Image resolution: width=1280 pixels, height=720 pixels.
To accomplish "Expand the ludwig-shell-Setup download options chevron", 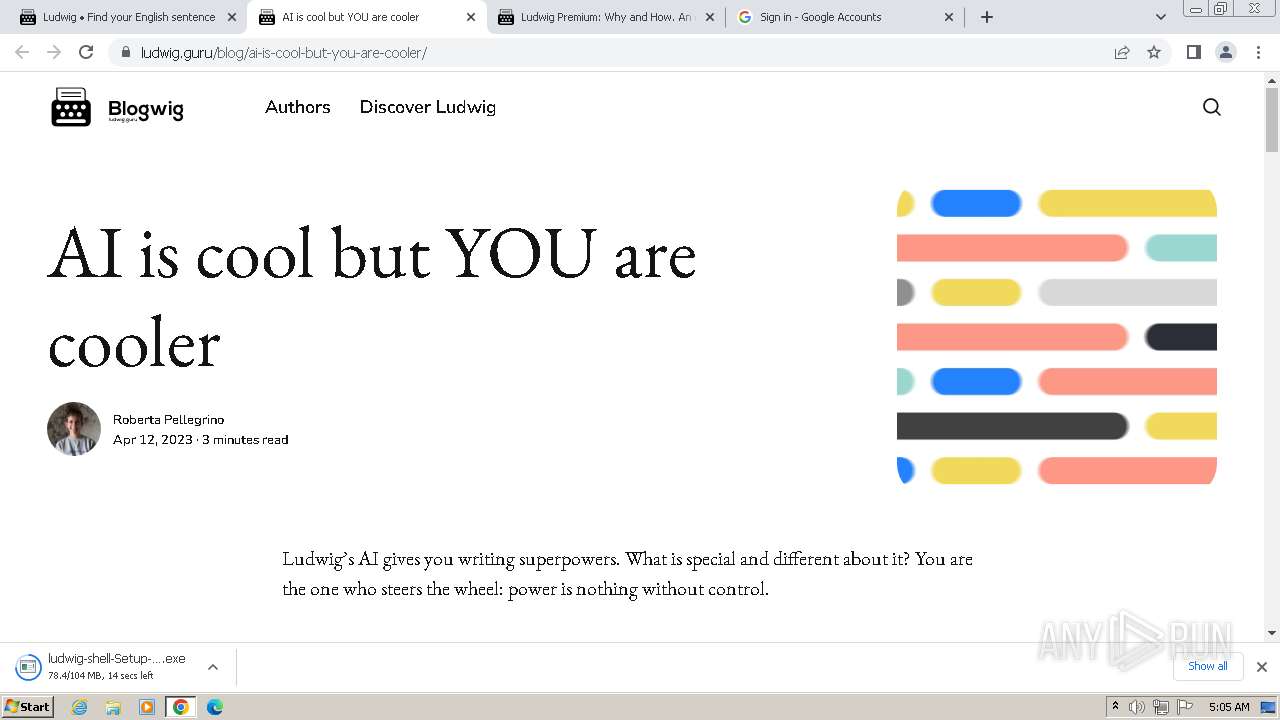I will click(213, 667).
